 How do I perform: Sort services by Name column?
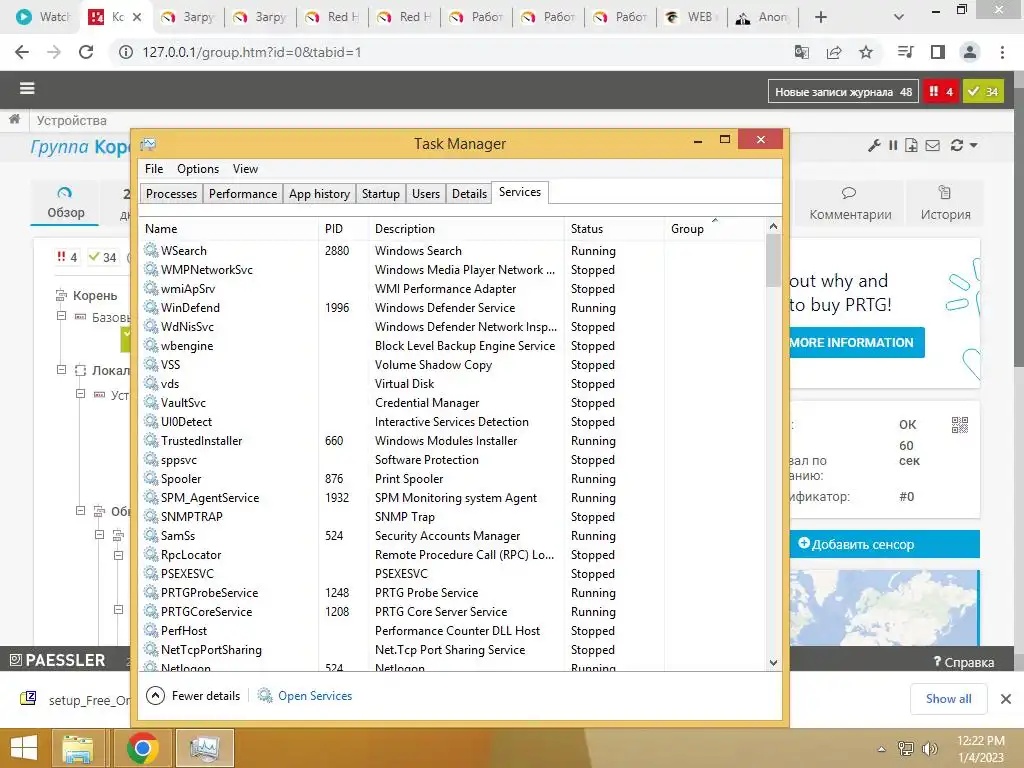[229, 229]
